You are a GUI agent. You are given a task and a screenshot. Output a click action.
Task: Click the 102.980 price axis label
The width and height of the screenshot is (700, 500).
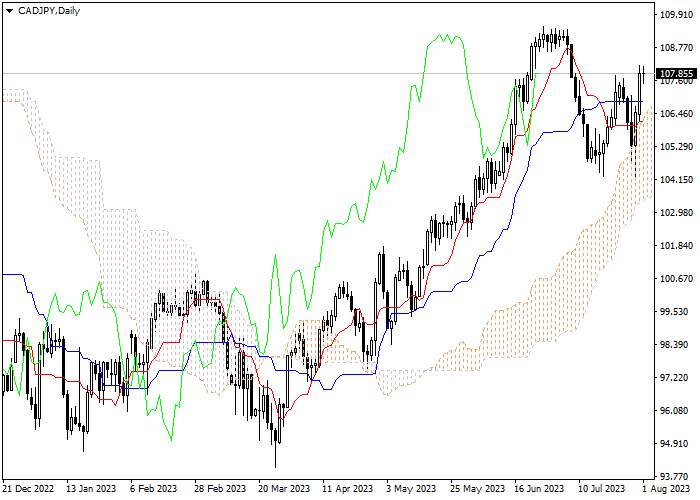click(x=676, y=213)
